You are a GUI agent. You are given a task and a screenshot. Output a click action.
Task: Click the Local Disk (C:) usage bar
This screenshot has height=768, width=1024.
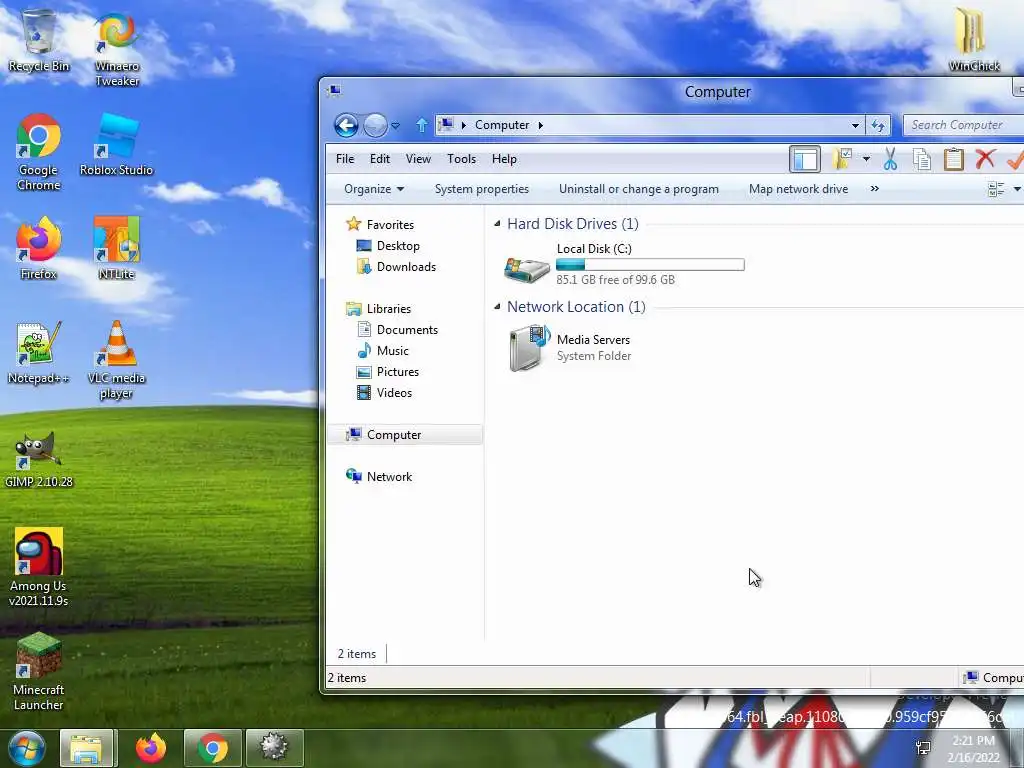[x=650, y=264]
